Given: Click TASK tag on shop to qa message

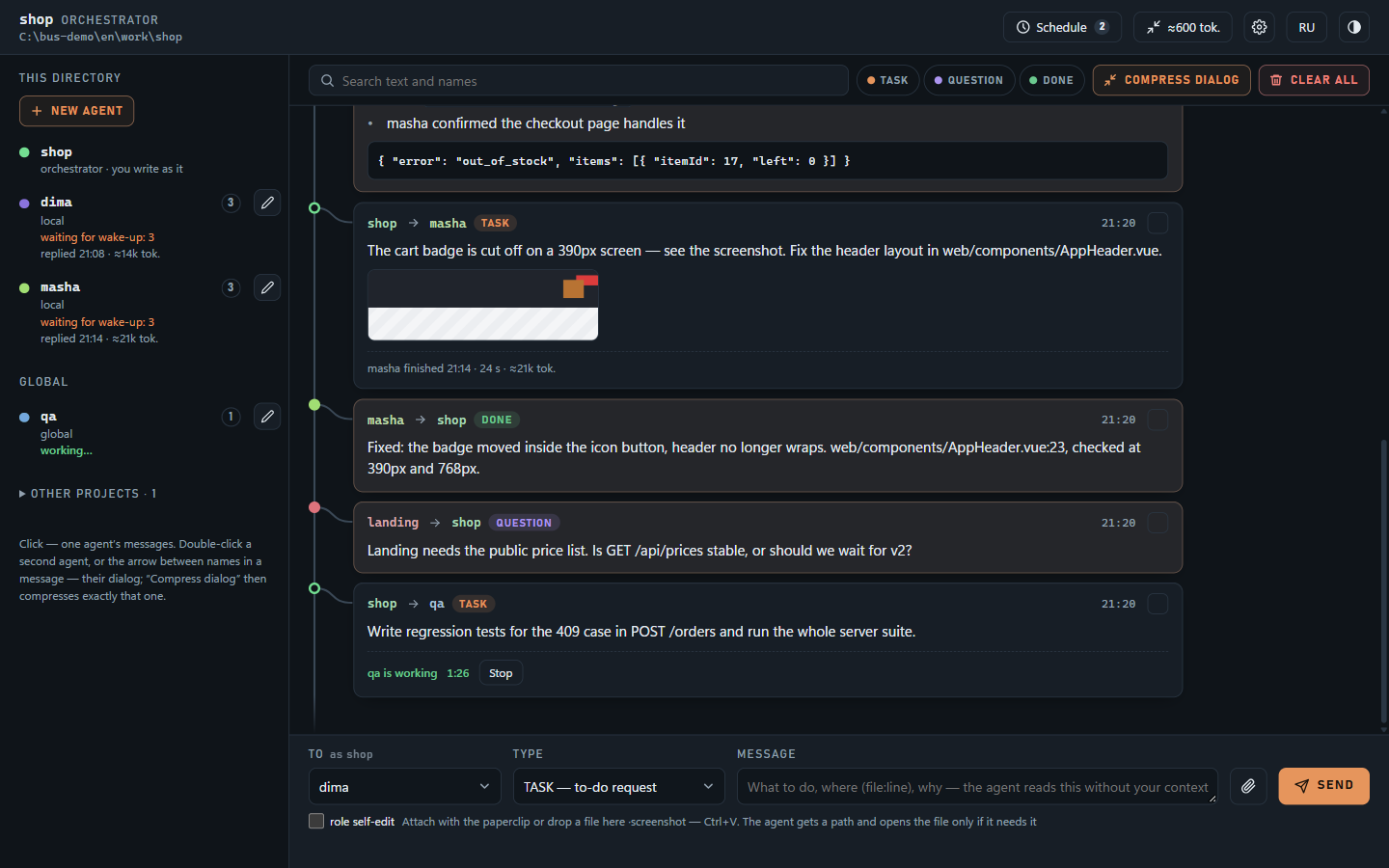Looking at the screenshot, I should tap(473, 604).
